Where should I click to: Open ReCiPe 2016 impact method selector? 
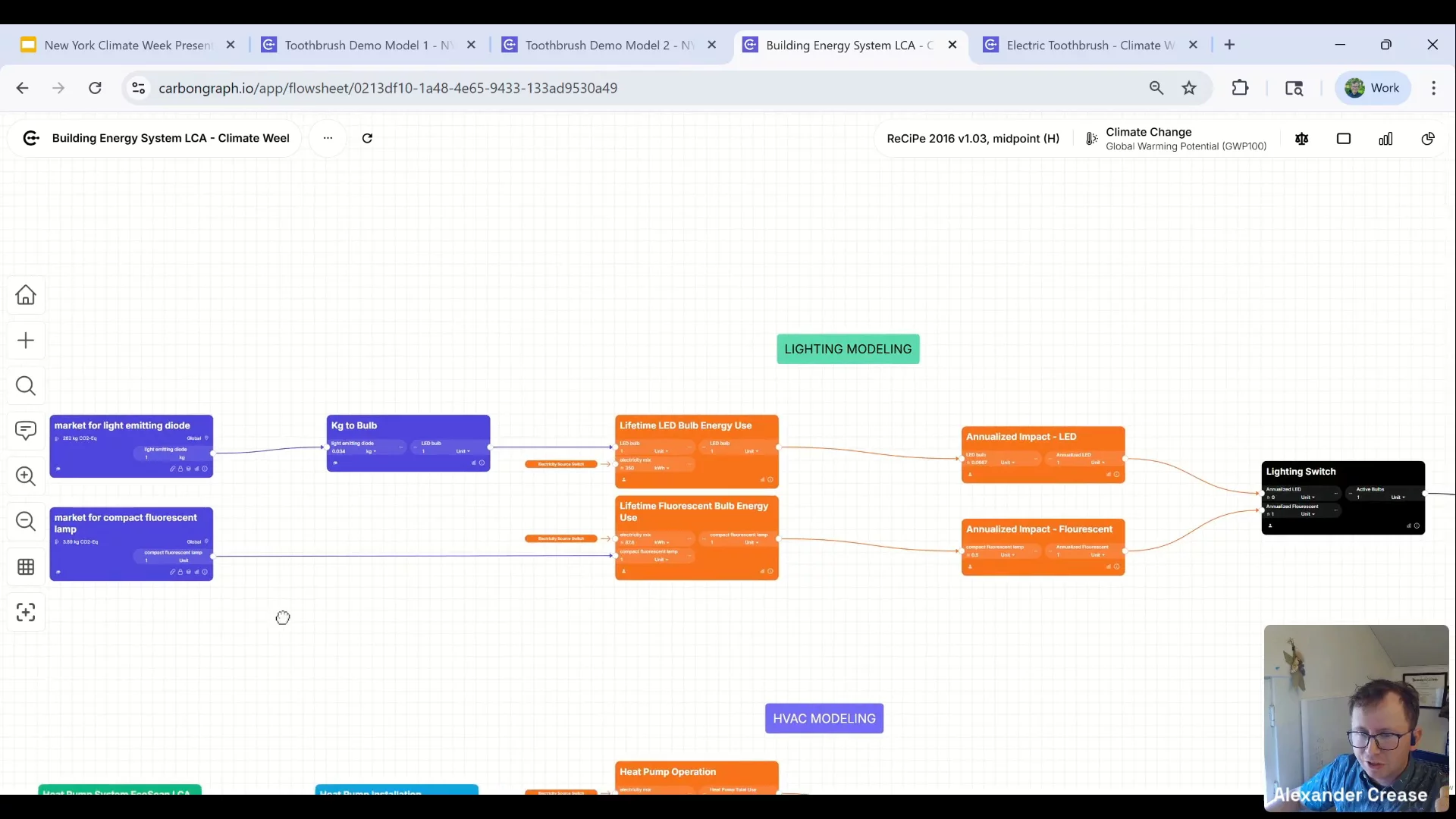[973, 139]
